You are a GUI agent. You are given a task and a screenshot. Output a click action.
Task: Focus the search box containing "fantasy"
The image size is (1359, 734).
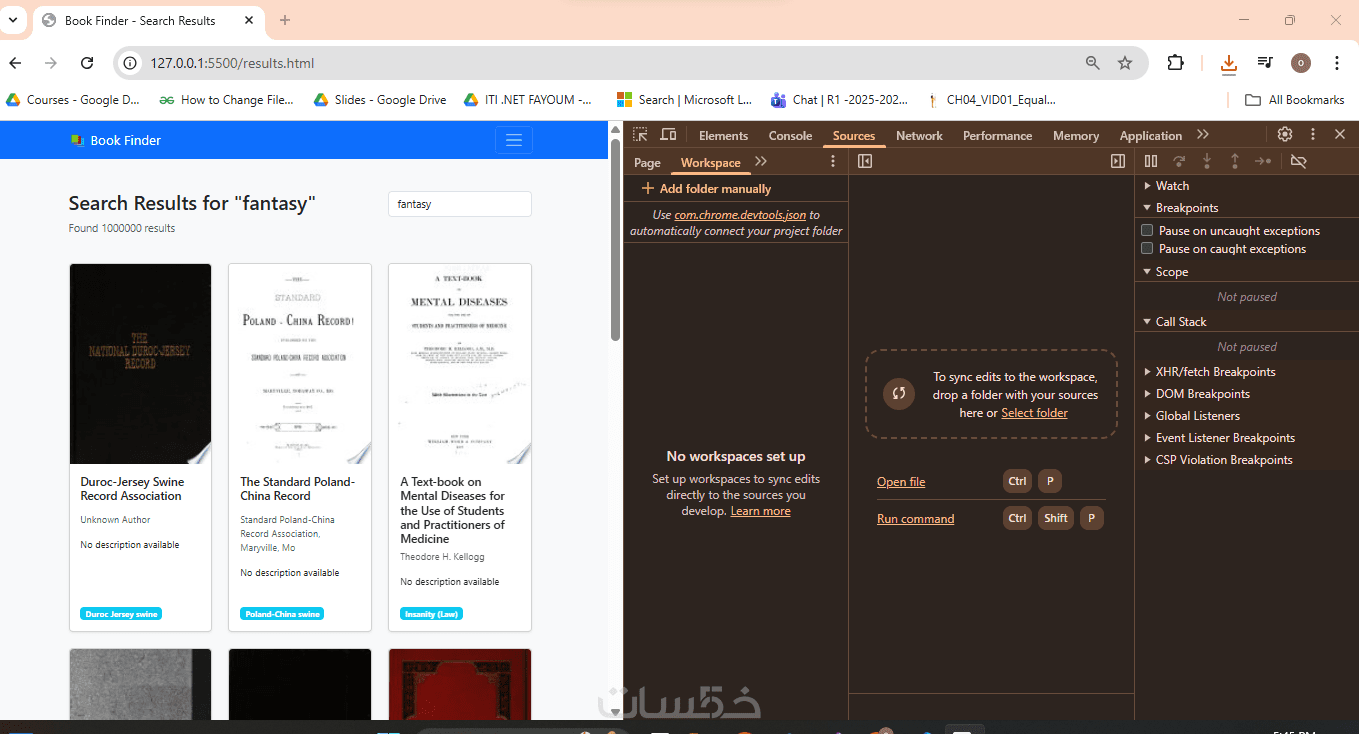460,204
